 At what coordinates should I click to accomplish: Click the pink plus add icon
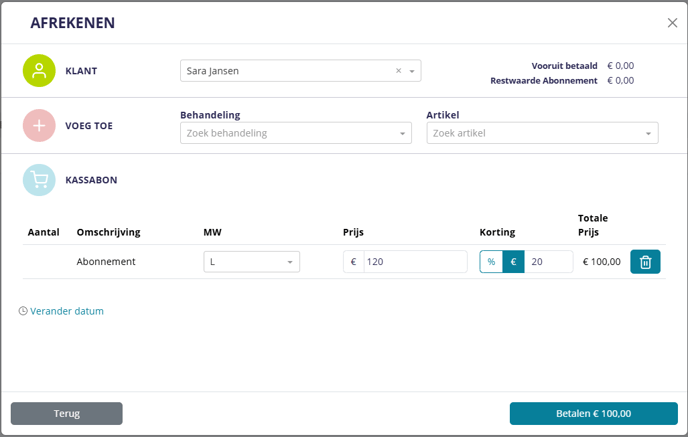(39, 126)
